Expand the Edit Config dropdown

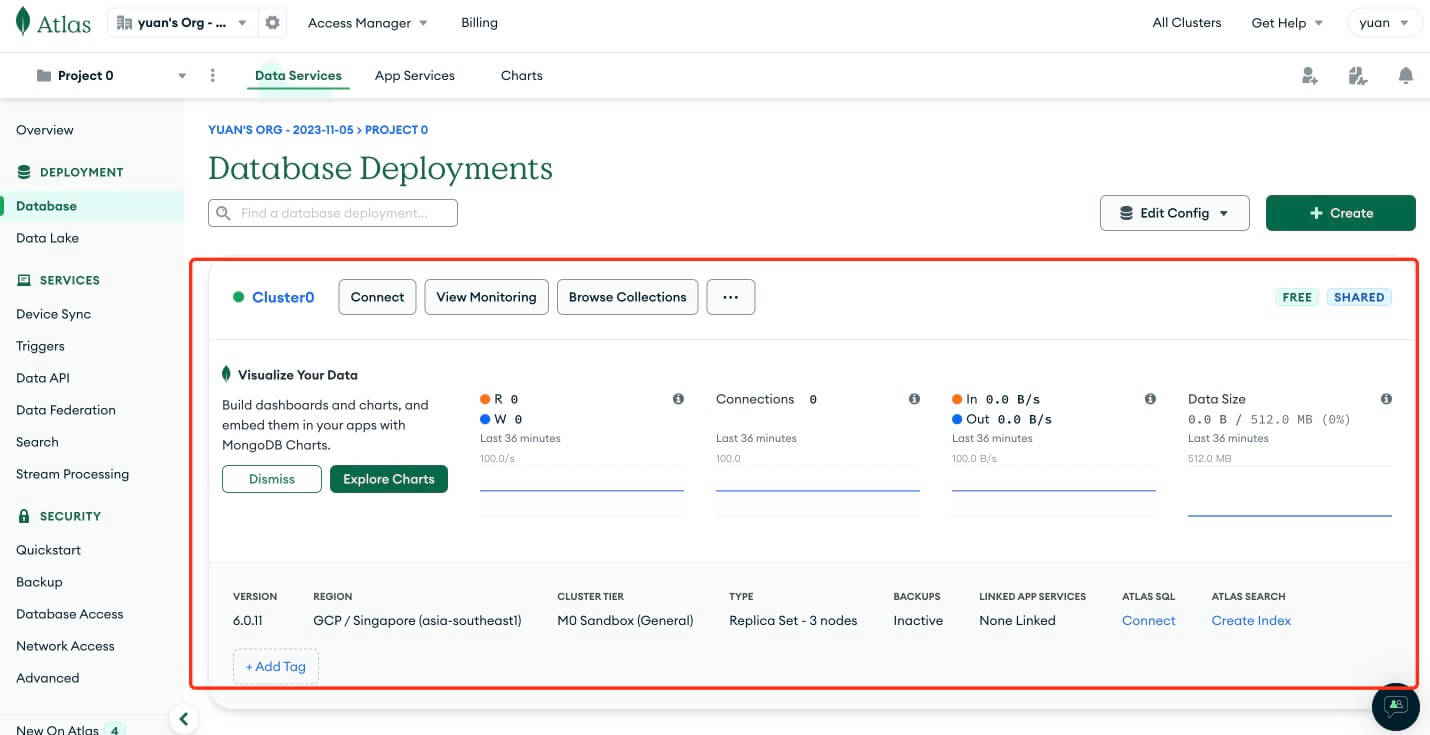1174,213
